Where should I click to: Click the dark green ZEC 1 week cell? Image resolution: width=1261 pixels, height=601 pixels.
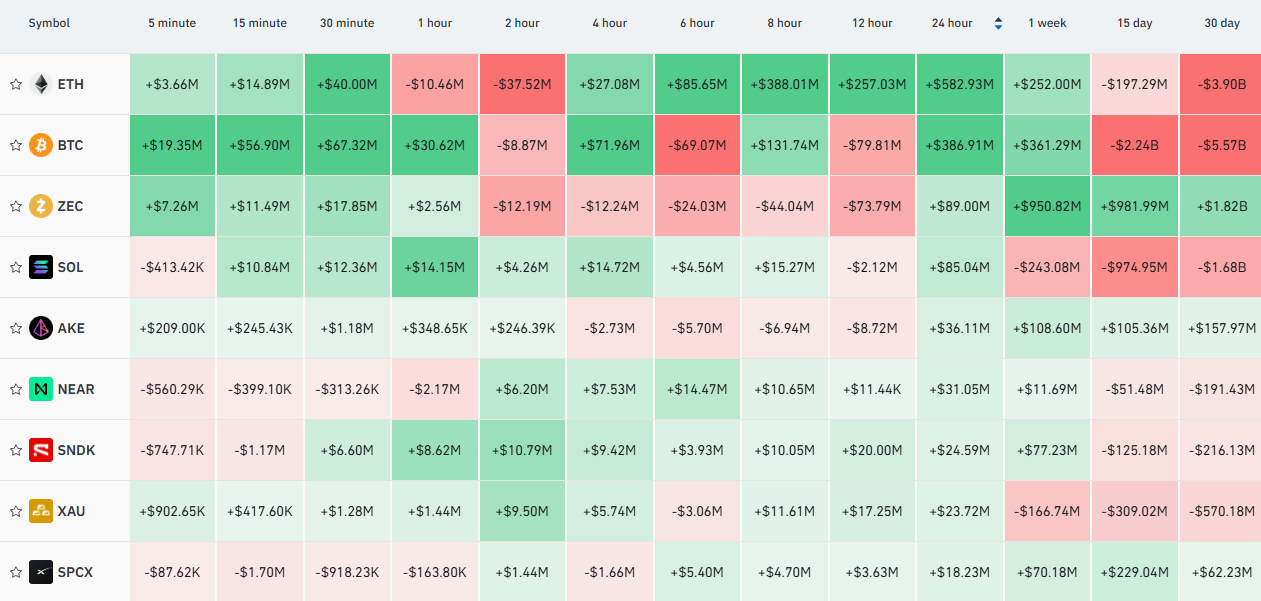1047,207
